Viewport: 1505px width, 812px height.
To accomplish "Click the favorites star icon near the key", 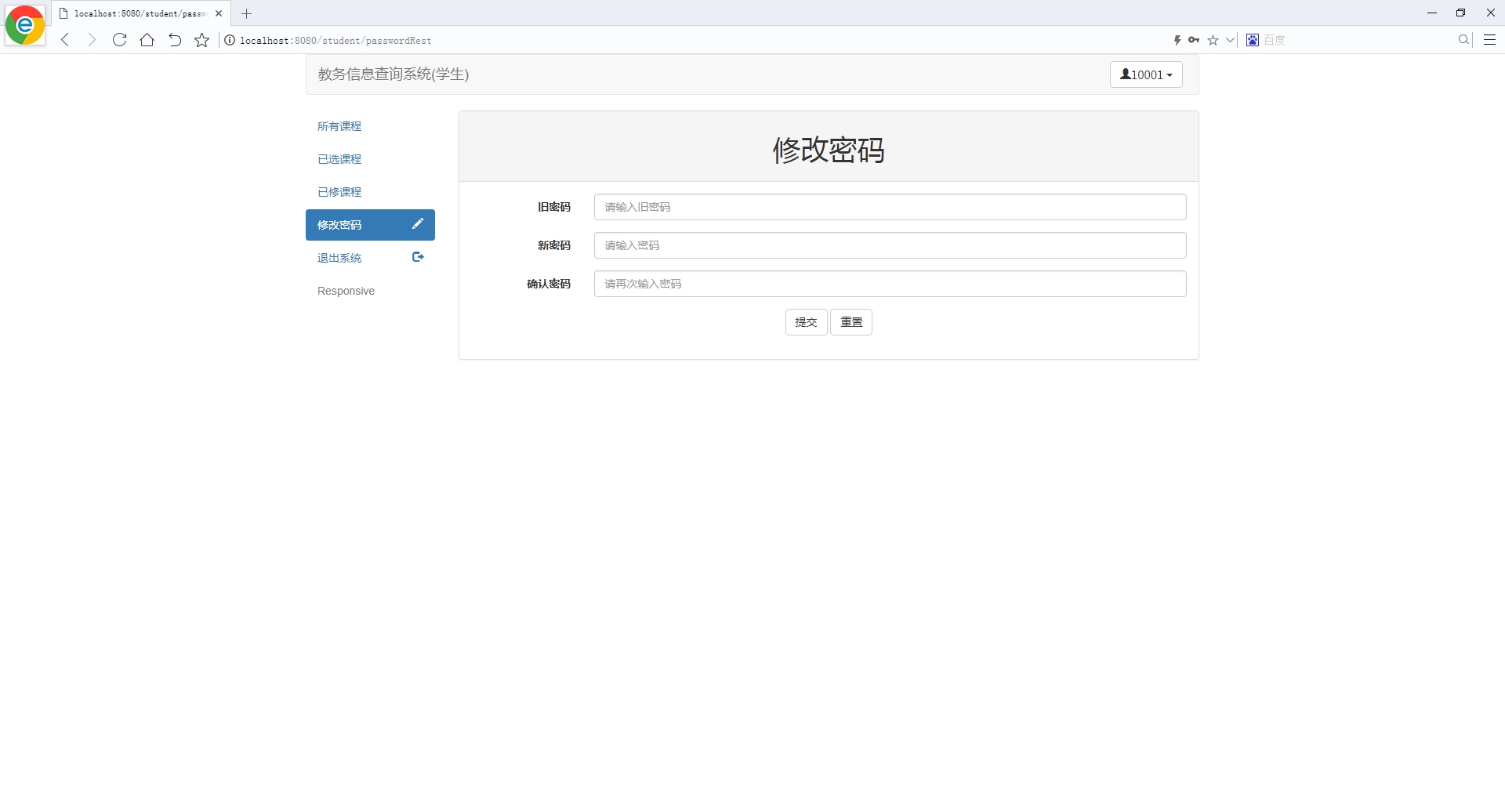I will point(1213,40).
